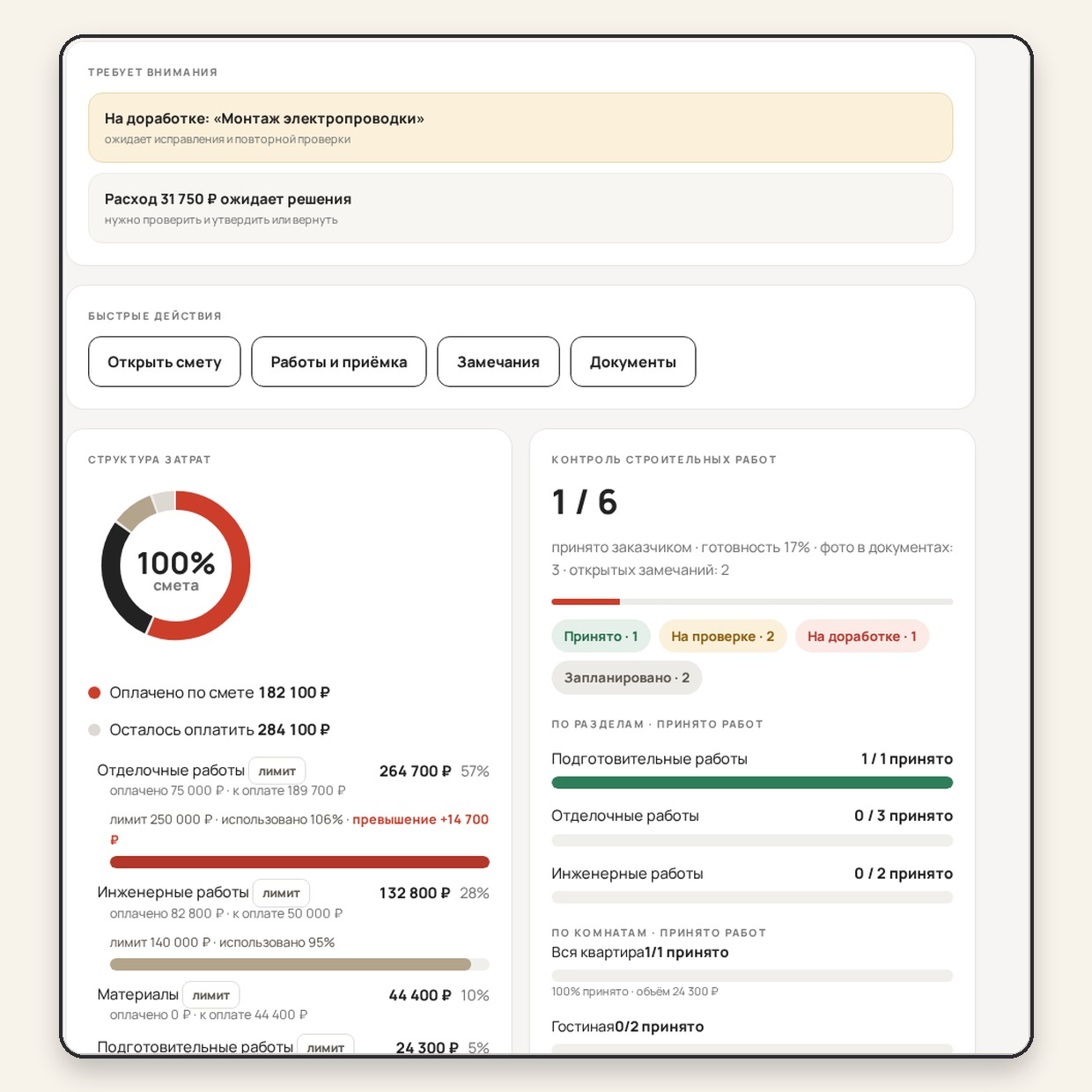This screenshot has height=1092, width=1092.
Task: Select «Оплачено по смете 182 100 ₽» legend text
Action: click(219, 693)
